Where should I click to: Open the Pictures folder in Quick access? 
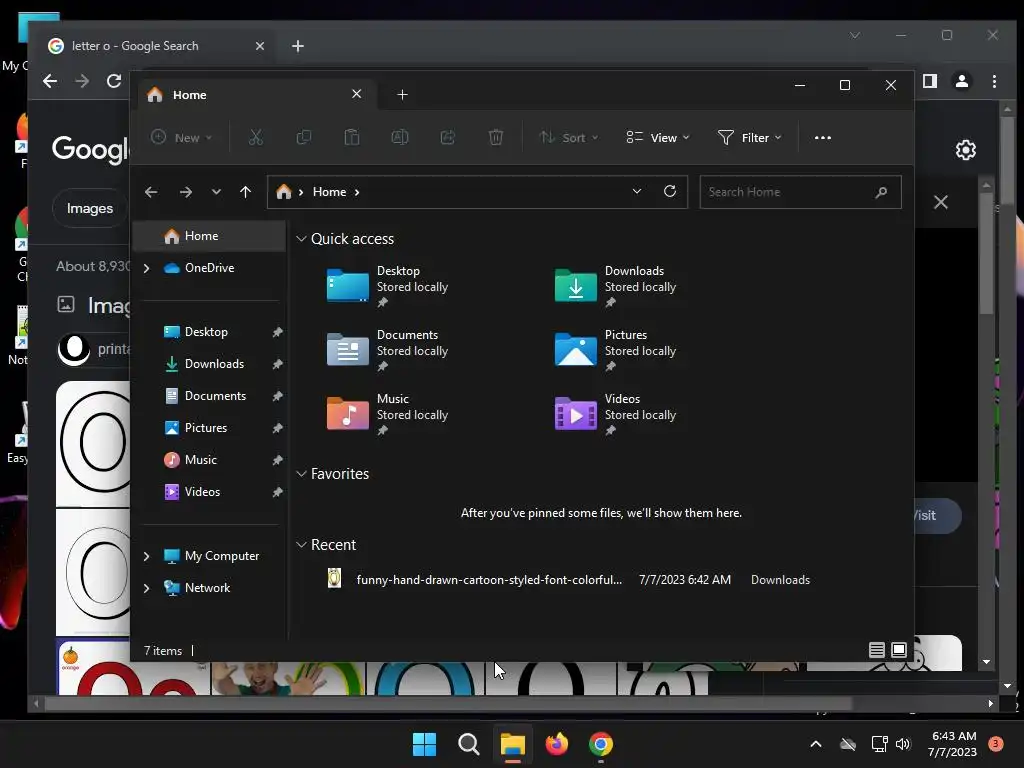[x=616, y=350]
